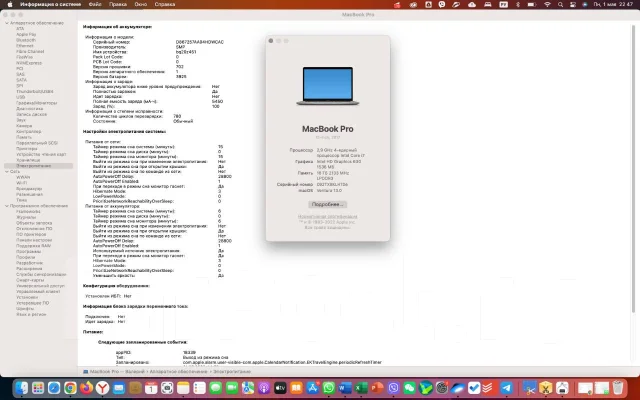The image size is (640, 400).
Task: Select Thunderbolt/USB4 in the sidebar
Action: (x=35, y=92)
